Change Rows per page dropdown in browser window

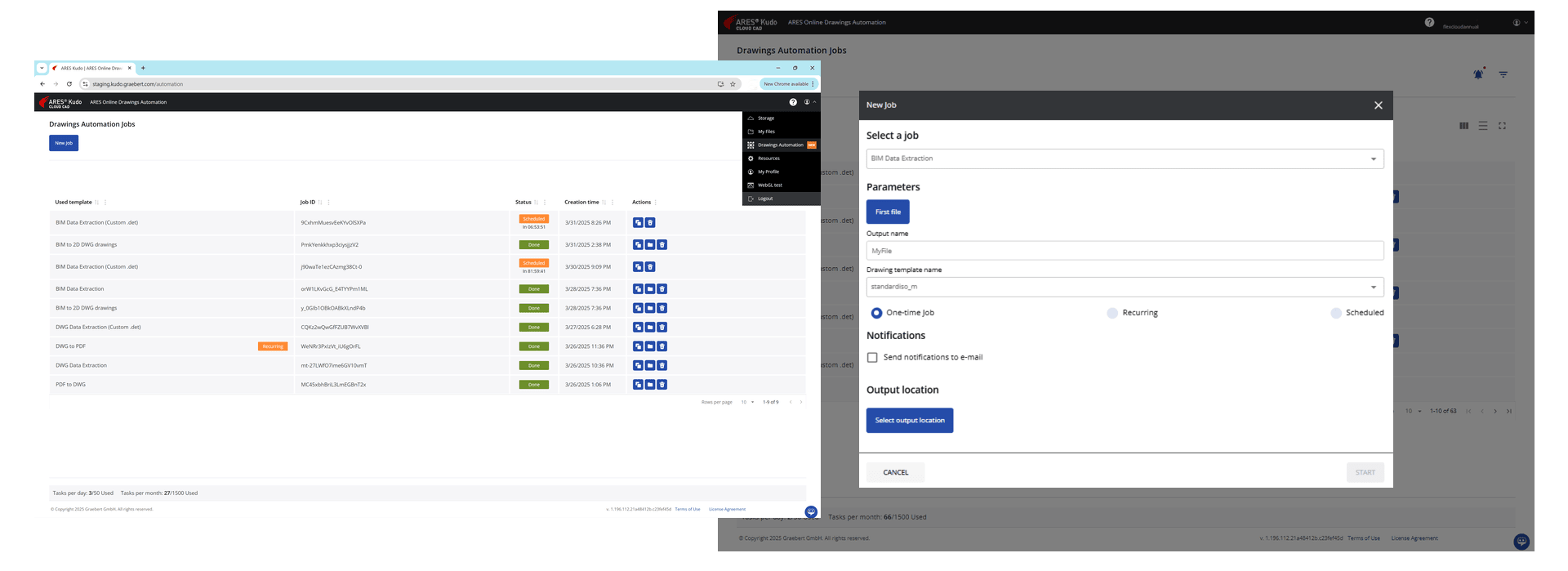pyautogui.click(x=747, y=402)
